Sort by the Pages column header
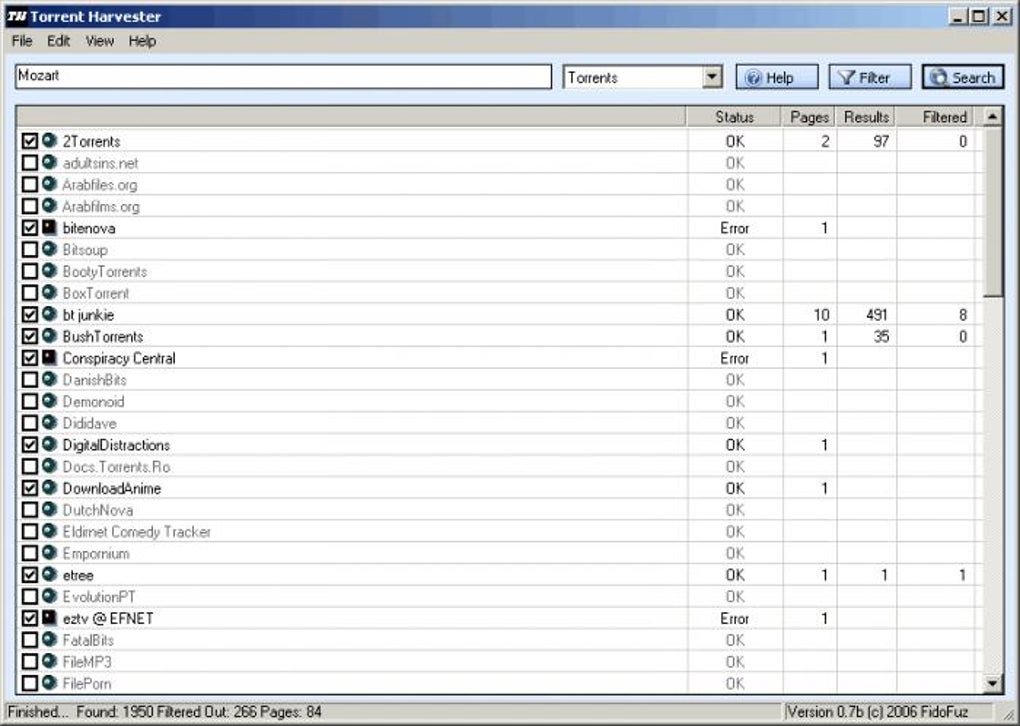The width and height of the screenshot is (1020, 726). (x=809, y=117)
